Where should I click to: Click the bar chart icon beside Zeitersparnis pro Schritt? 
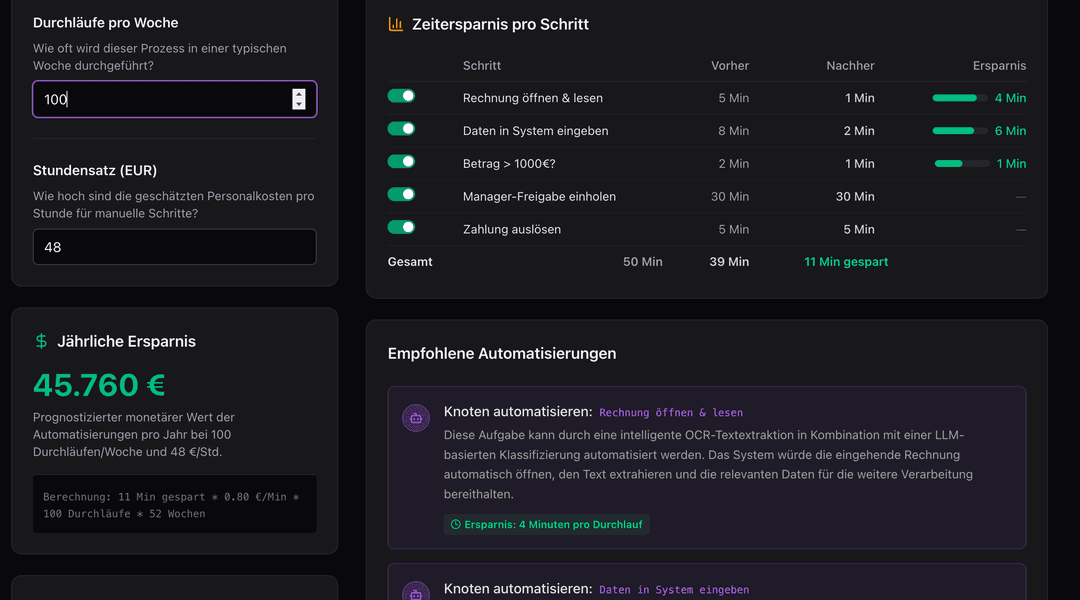395,24
